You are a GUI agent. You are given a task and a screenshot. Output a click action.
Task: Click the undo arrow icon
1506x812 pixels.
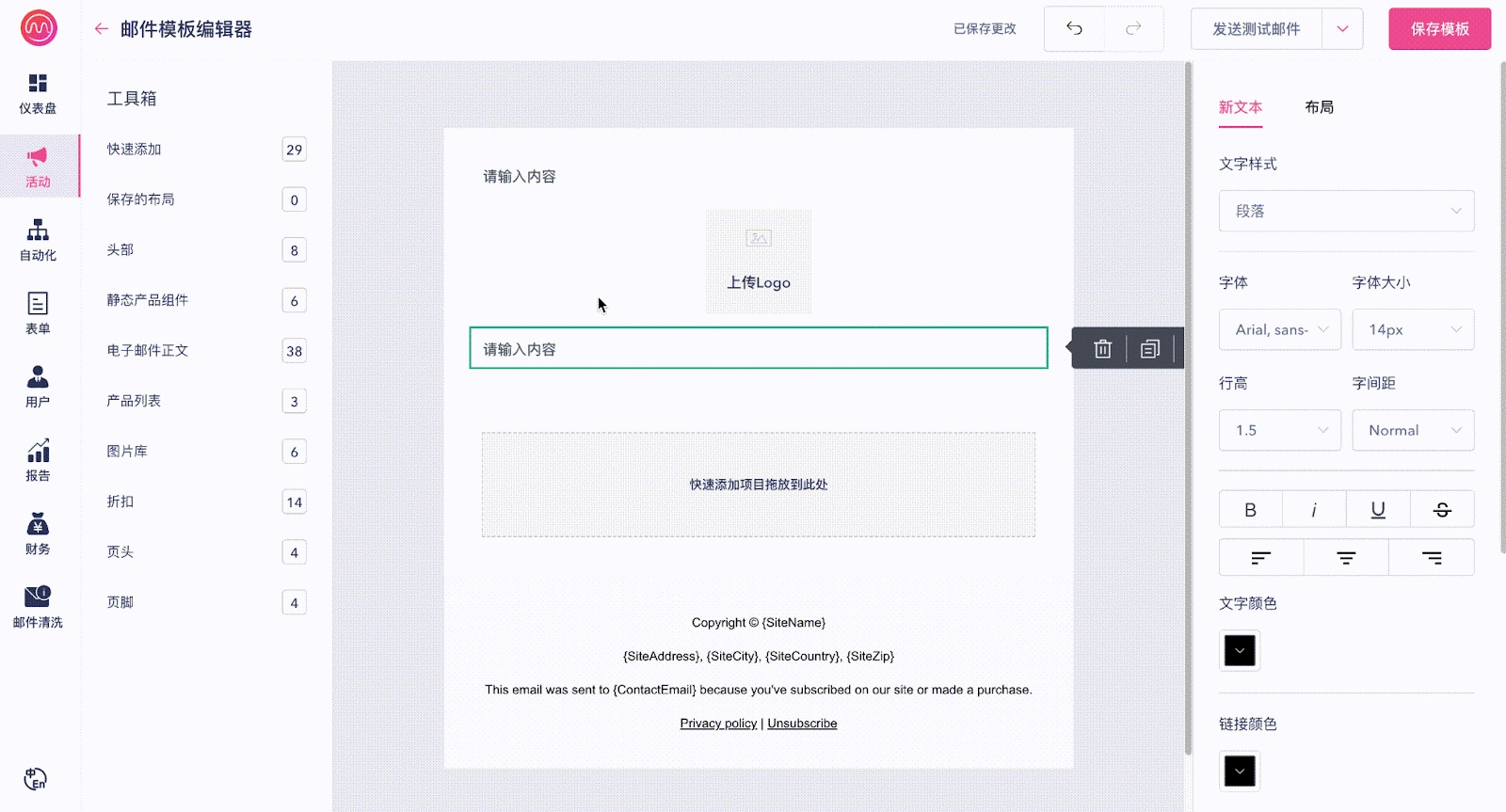coord(1074,28)
